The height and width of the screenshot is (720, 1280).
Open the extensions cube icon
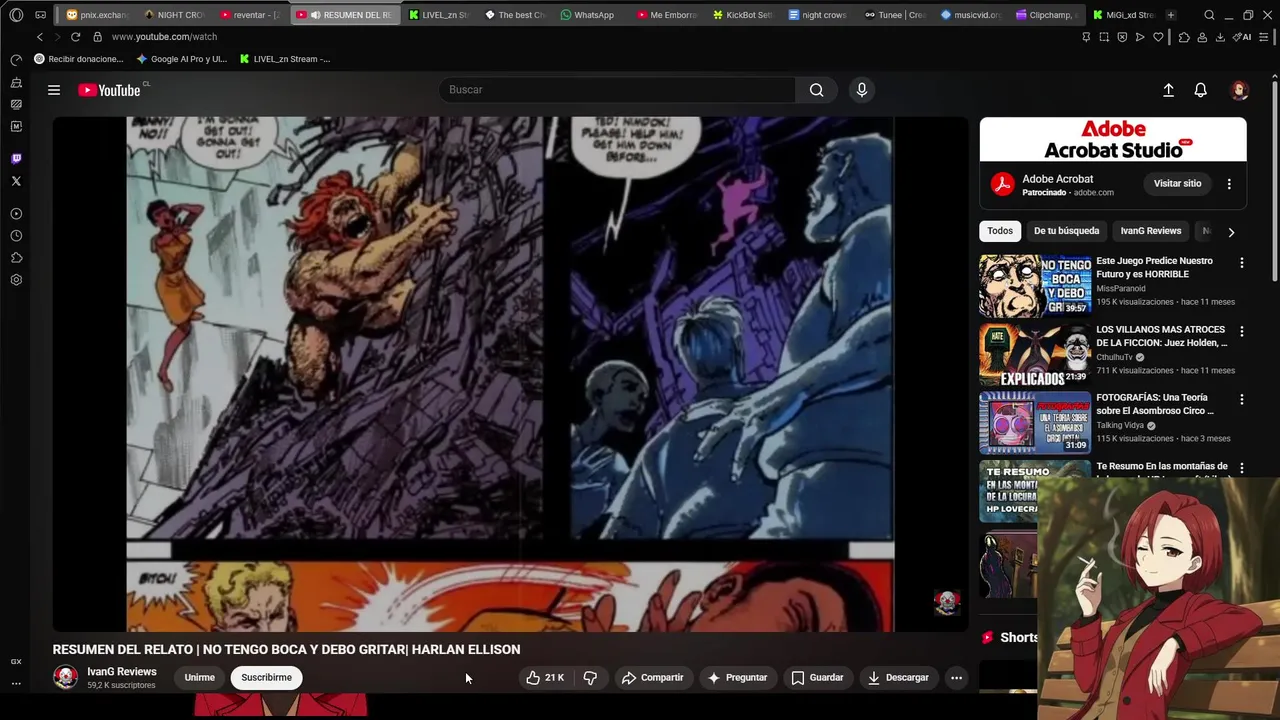[1184, 37]
